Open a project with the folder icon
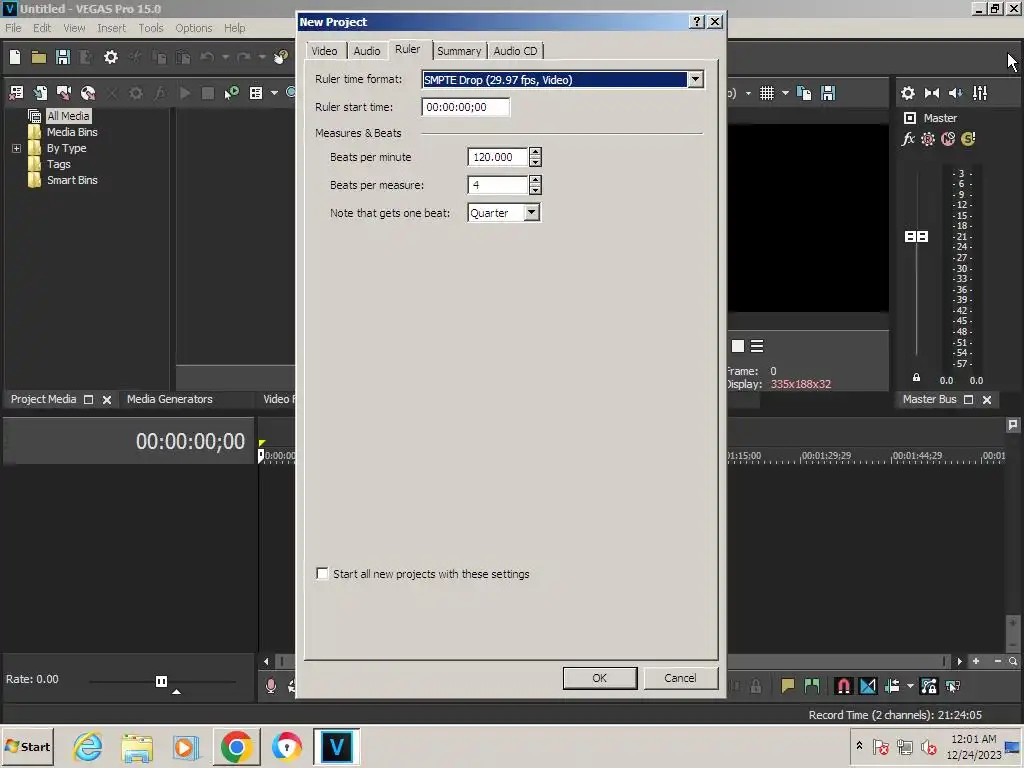1024x768 pixels. click(x=39, y=57)
